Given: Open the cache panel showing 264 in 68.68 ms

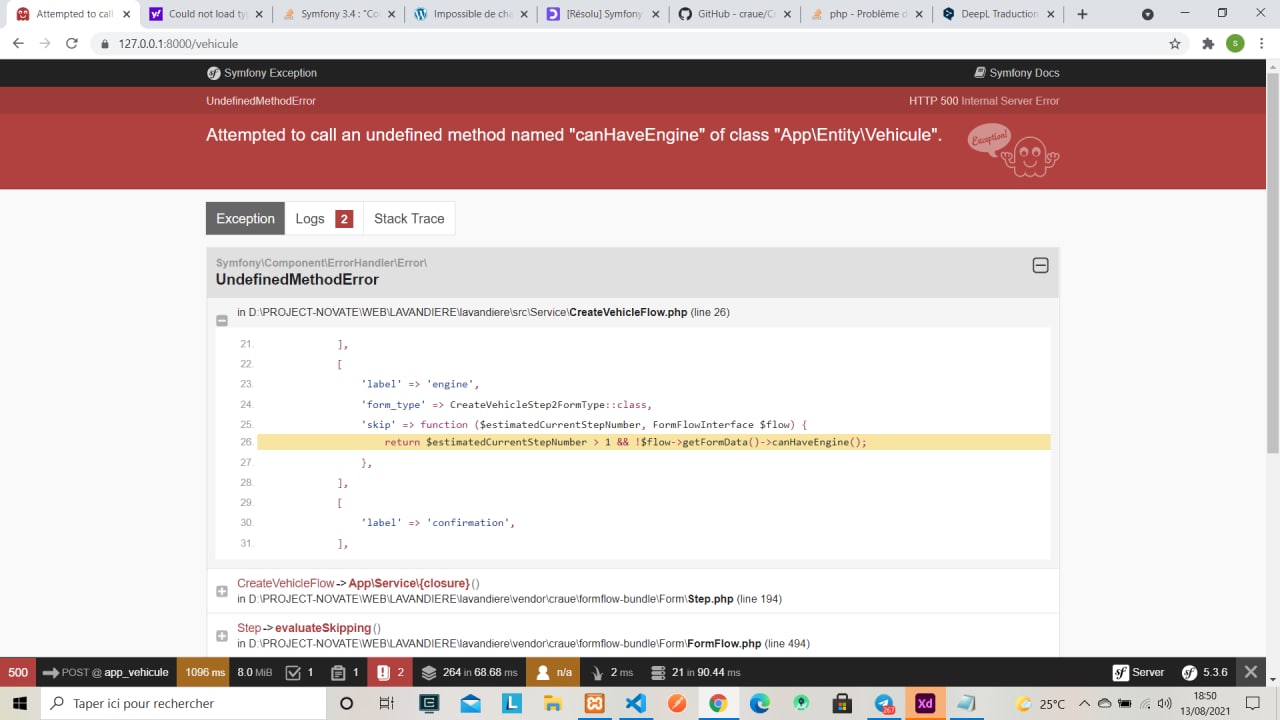Looking at the screenshot, I should 470,672.
